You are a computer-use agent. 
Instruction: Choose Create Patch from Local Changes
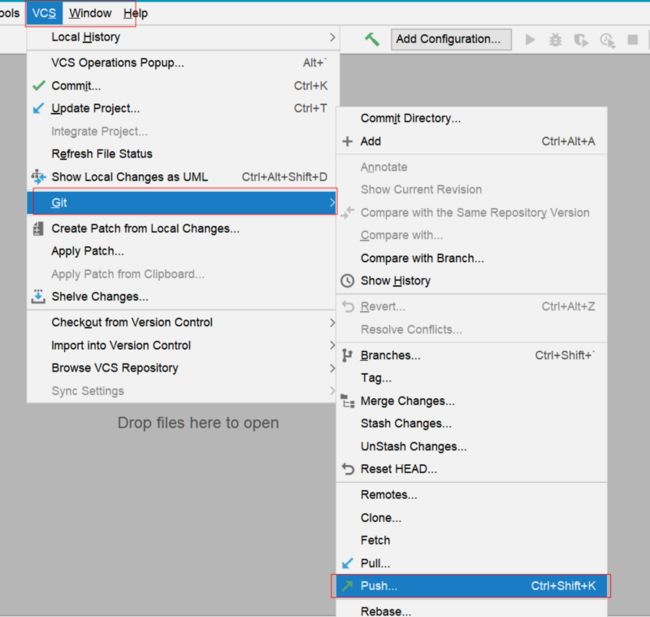(183, 228)
